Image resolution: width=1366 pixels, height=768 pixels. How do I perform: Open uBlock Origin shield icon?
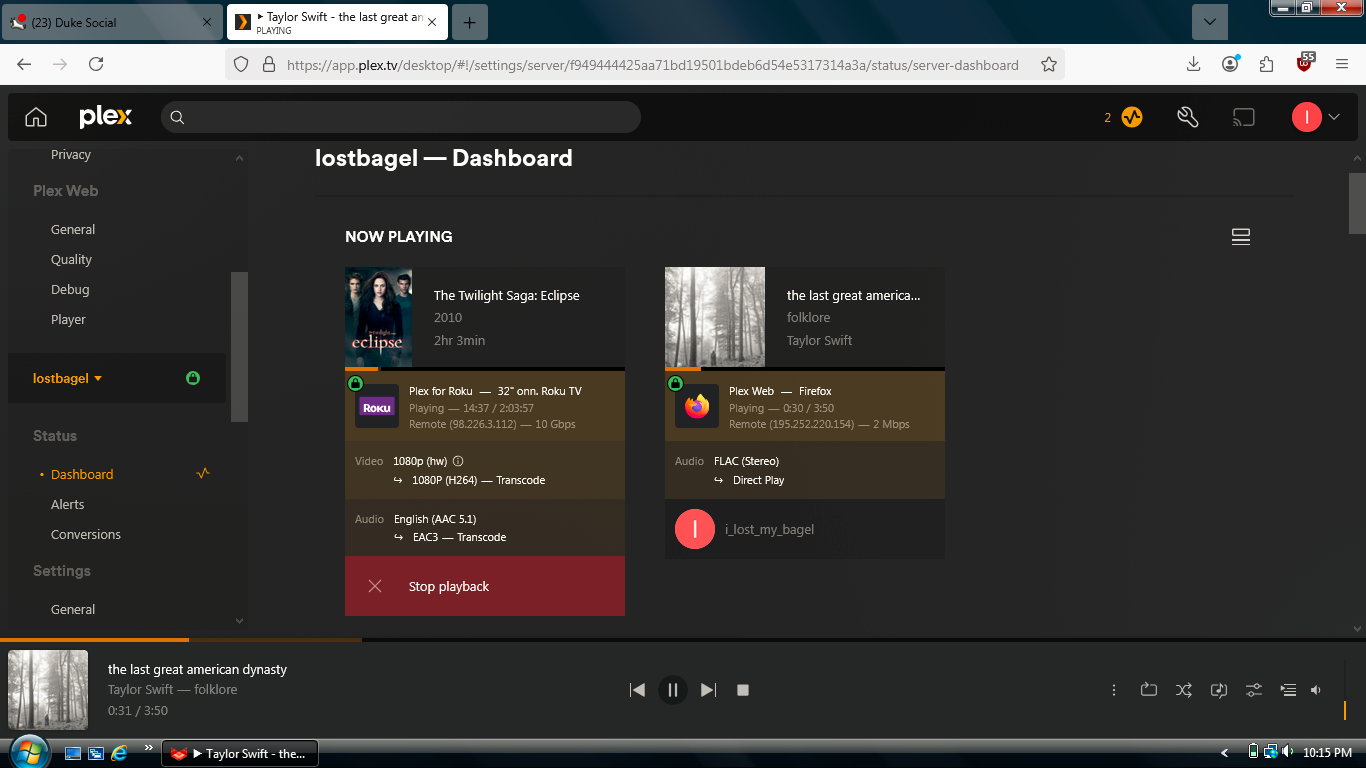pyautogui.click(x=1304, y=63)
